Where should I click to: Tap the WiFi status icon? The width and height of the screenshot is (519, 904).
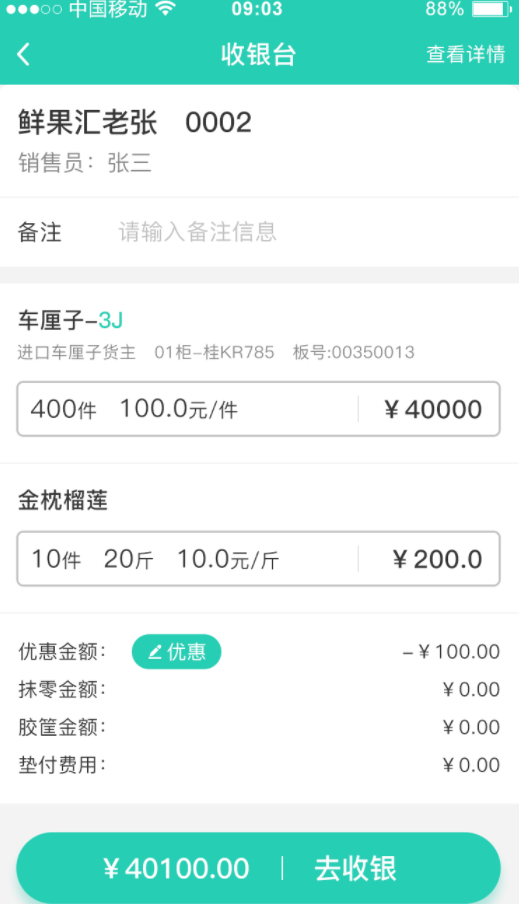(x=166, y=9)
